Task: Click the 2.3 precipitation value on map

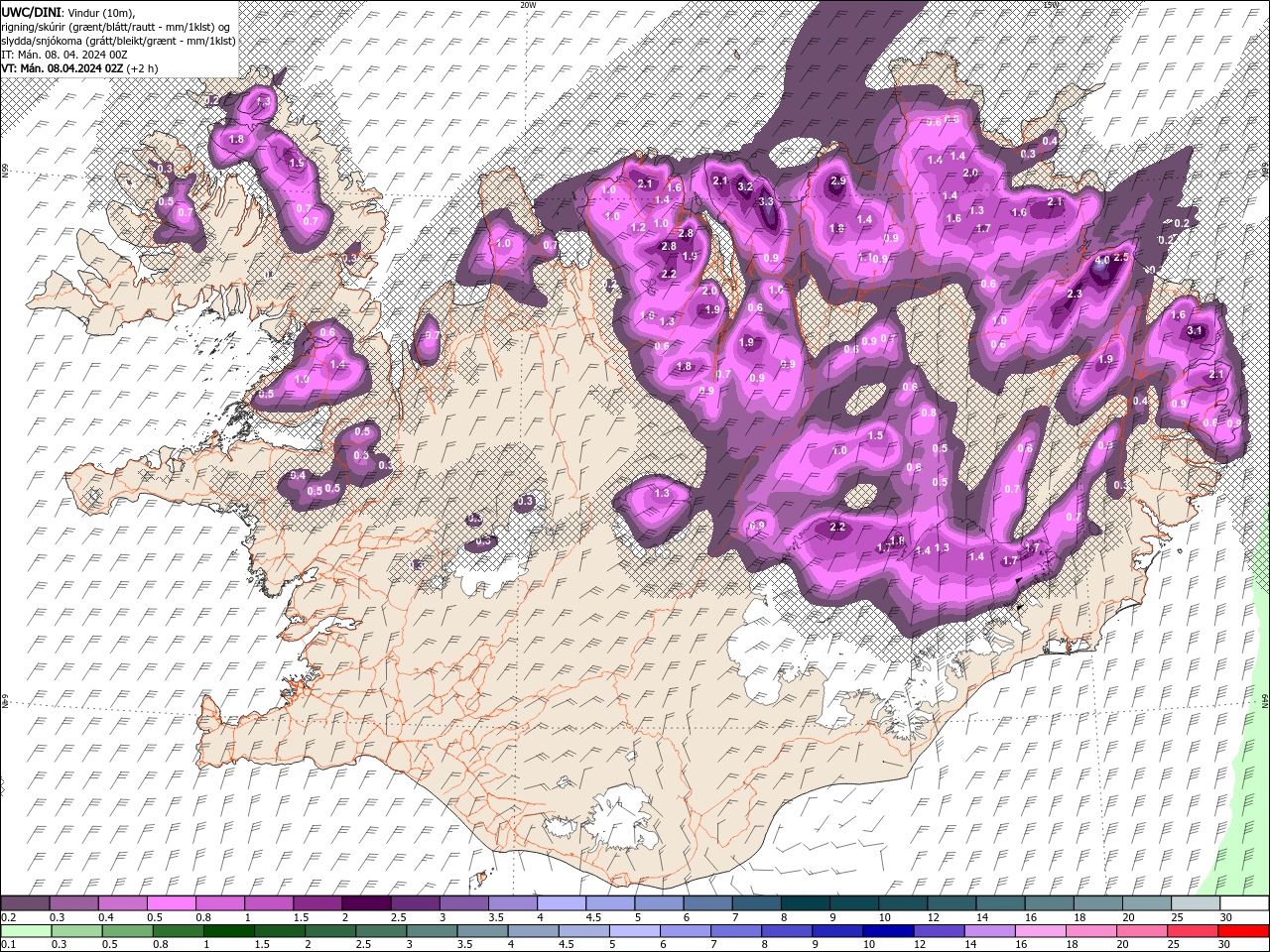Action: [1075, 295]
